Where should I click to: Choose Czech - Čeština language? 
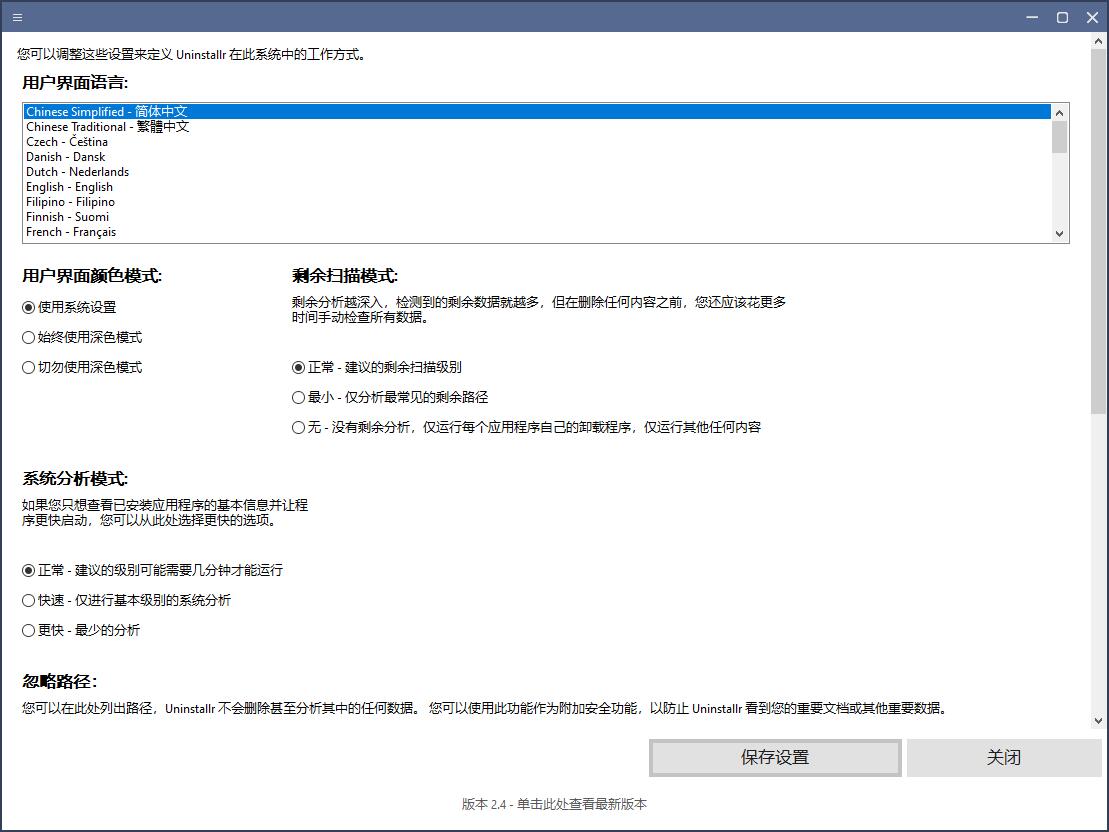(538, 141)
